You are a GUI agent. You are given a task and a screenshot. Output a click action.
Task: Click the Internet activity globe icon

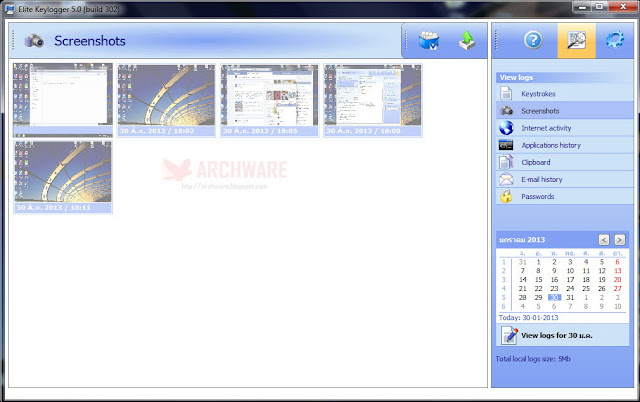point(506,128)
